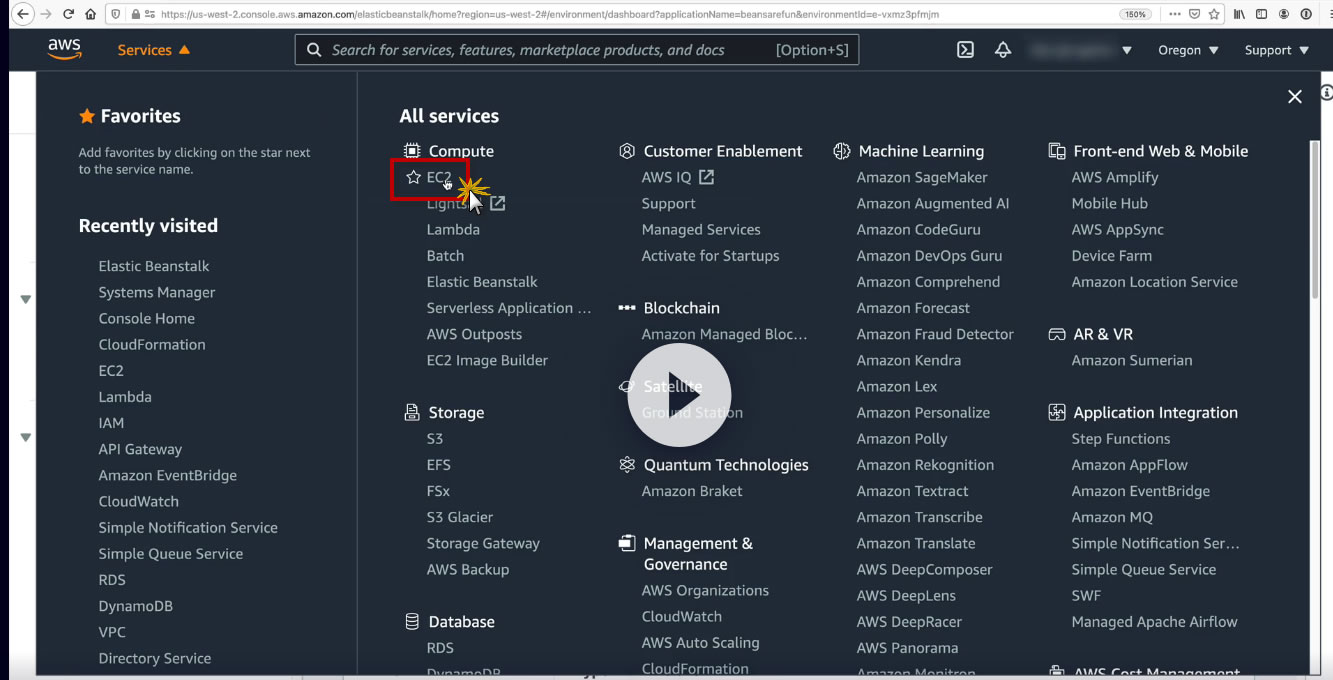The width and height of the screenshot is (1333, 680).
Task: Click the Storage category icon
Action: [x=411, y=412]
